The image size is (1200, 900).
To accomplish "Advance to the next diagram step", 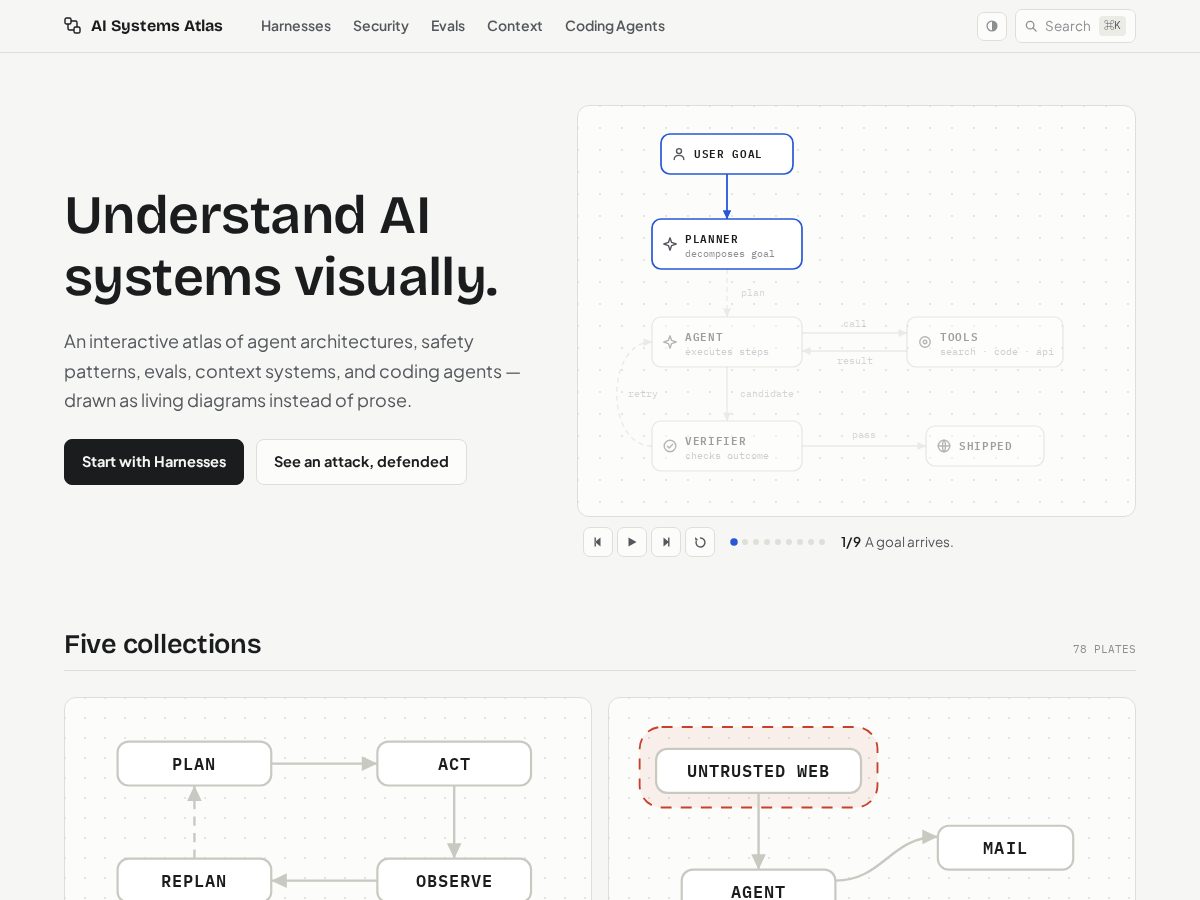I will pos(666,542).
